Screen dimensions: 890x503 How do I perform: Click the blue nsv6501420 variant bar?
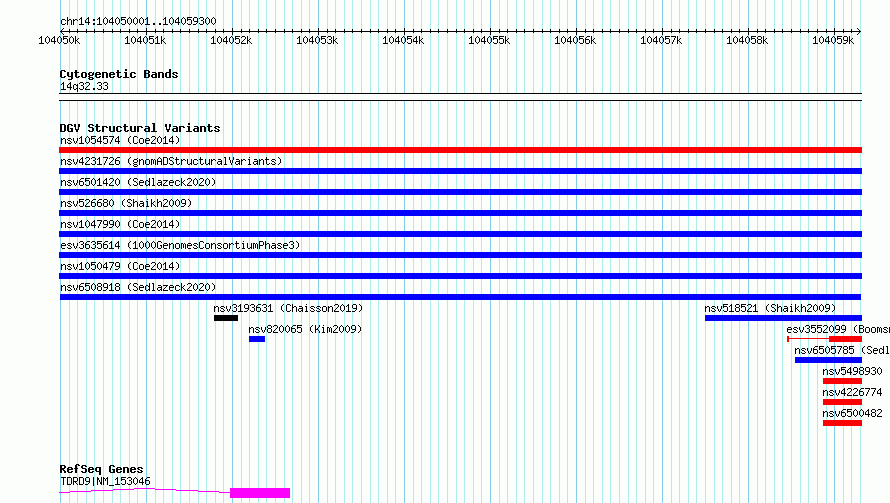[x=460, y=192]
